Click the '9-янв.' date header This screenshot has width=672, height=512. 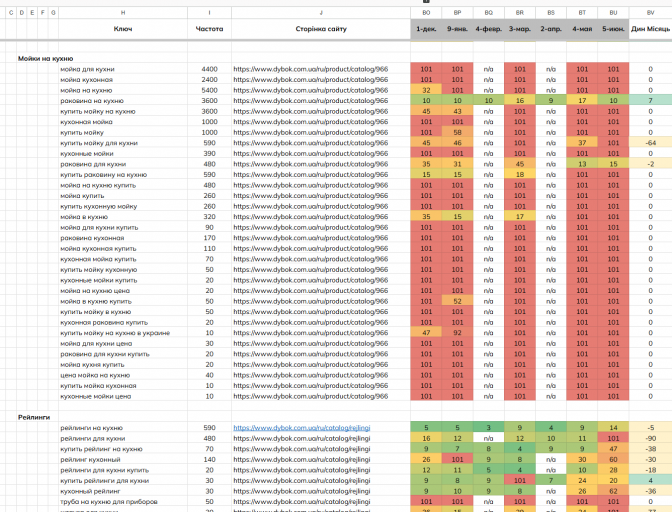(457, 29)
